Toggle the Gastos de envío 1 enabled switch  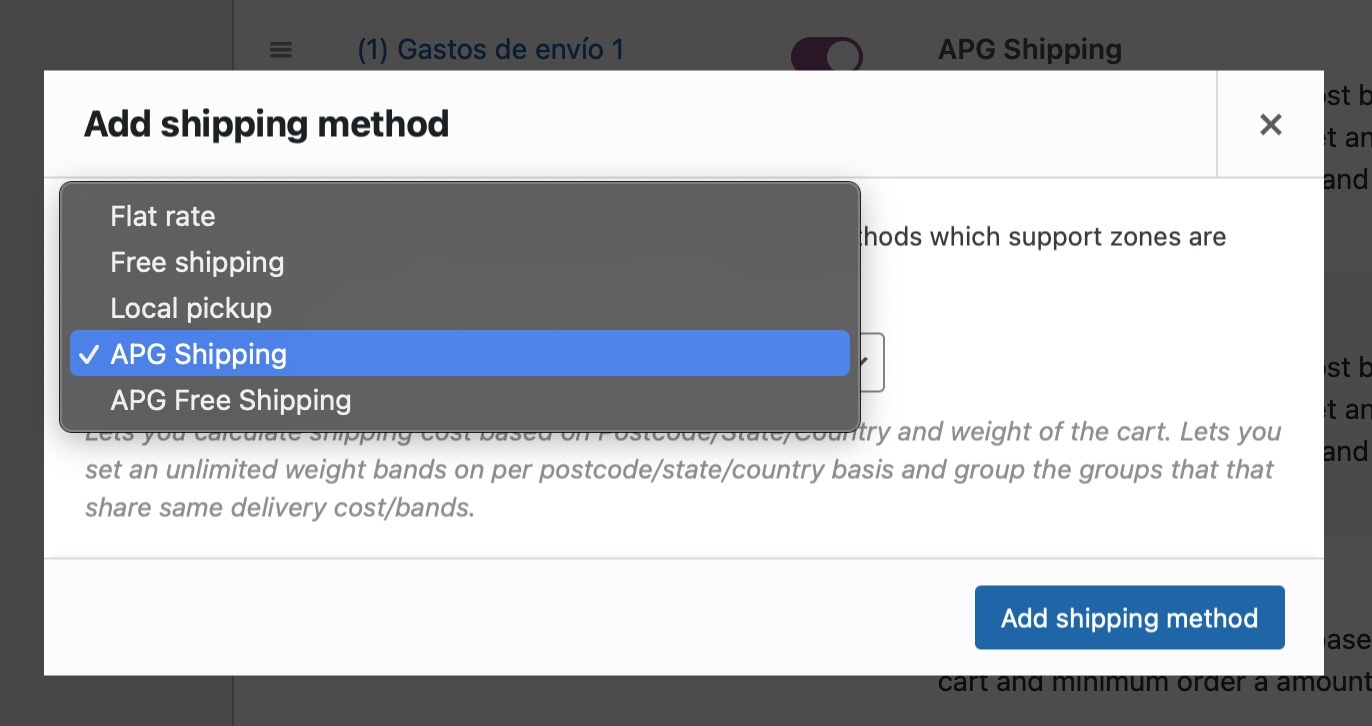point(827,54)
